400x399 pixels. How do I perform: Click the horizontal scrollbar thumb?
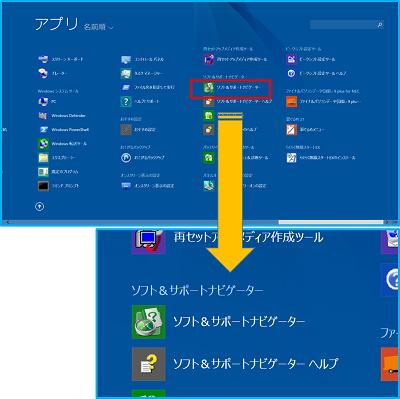tap(331, 222)
